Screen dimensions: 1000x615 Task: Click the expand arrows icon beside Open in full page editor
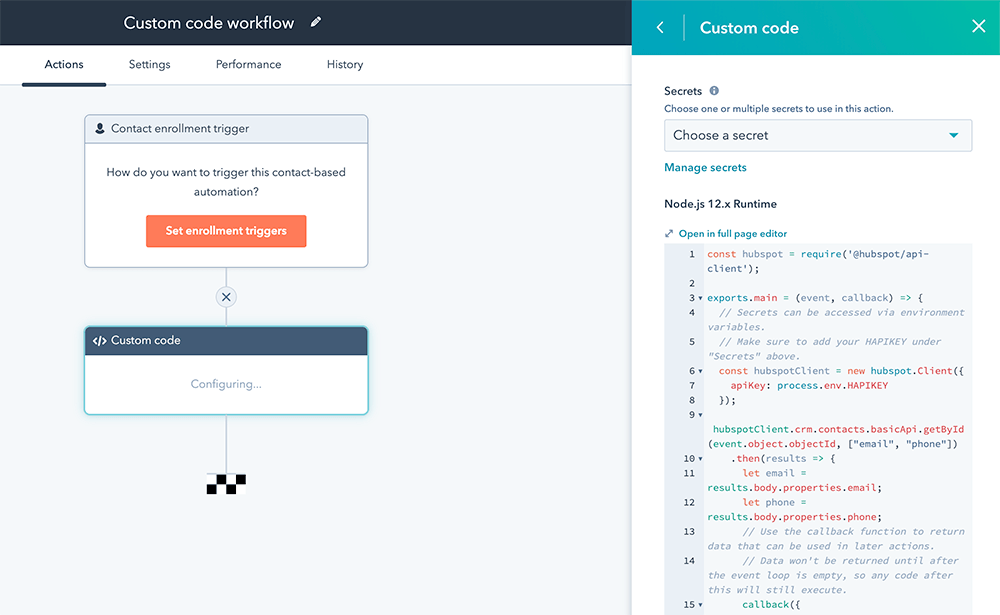pyautogui.click(x=669, y=233)
